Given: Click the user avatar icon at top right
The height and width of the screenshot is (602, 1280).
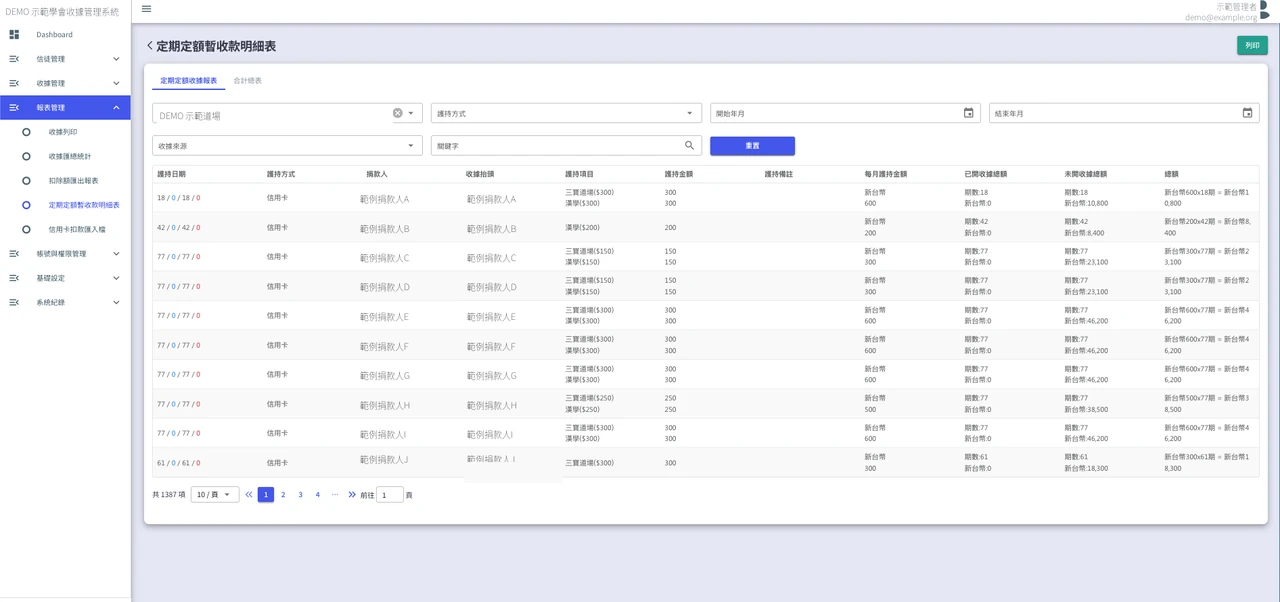Looking at the screenshot, I should pyautogui.click(x=1265, y=10).
